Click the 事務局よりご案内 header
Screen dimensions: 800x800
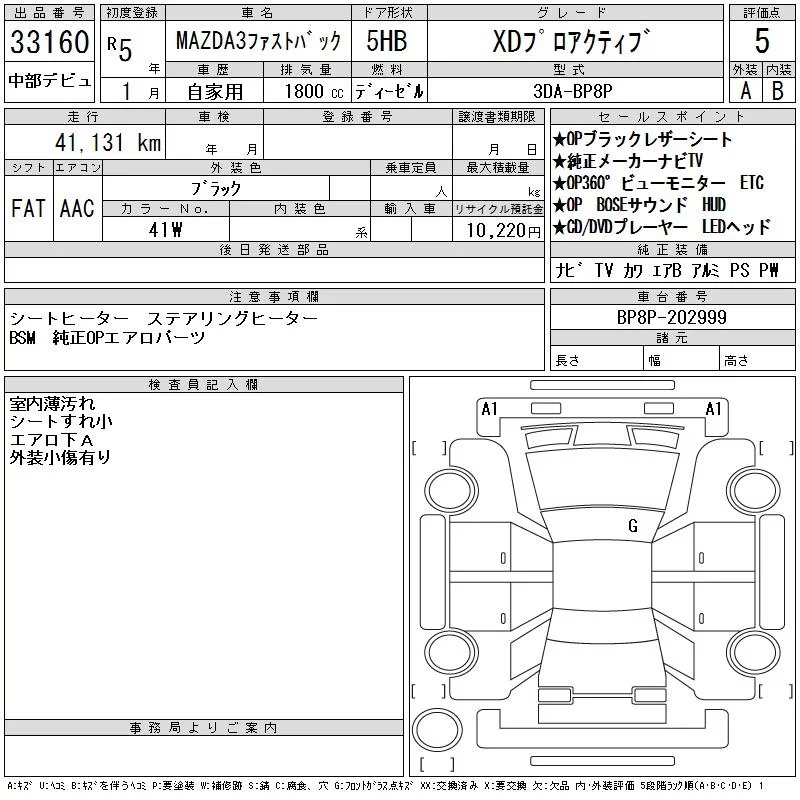204,728
